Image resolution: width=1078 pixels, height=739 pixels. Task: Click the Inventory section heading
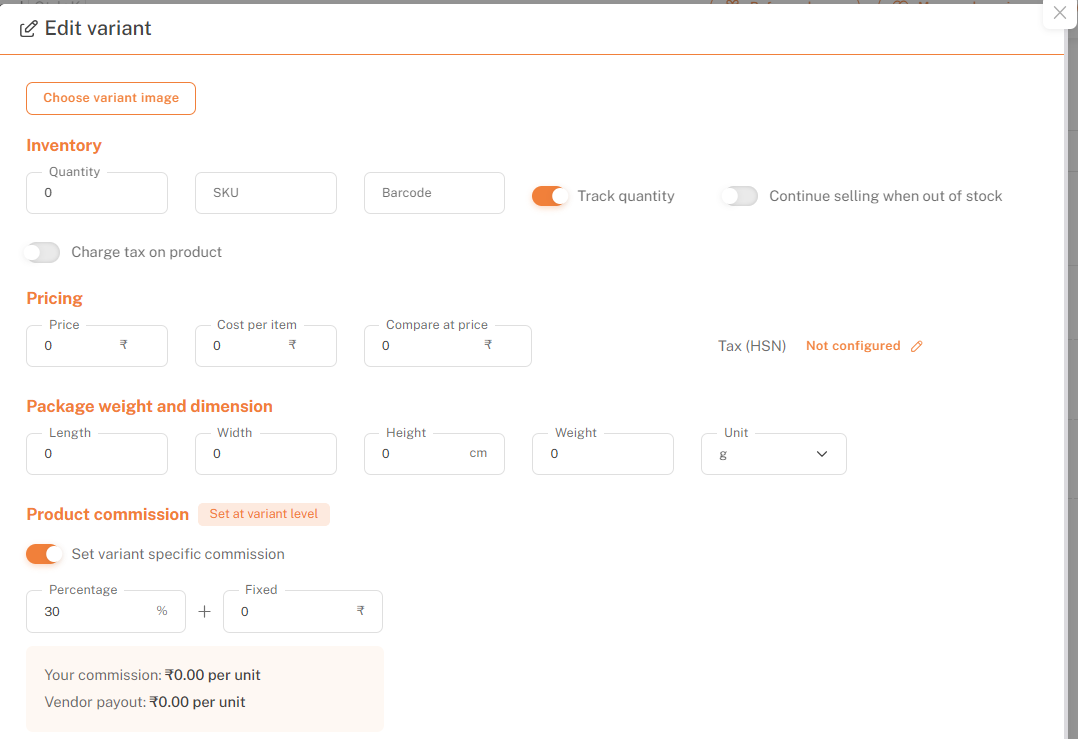click(x=64, y=146)
